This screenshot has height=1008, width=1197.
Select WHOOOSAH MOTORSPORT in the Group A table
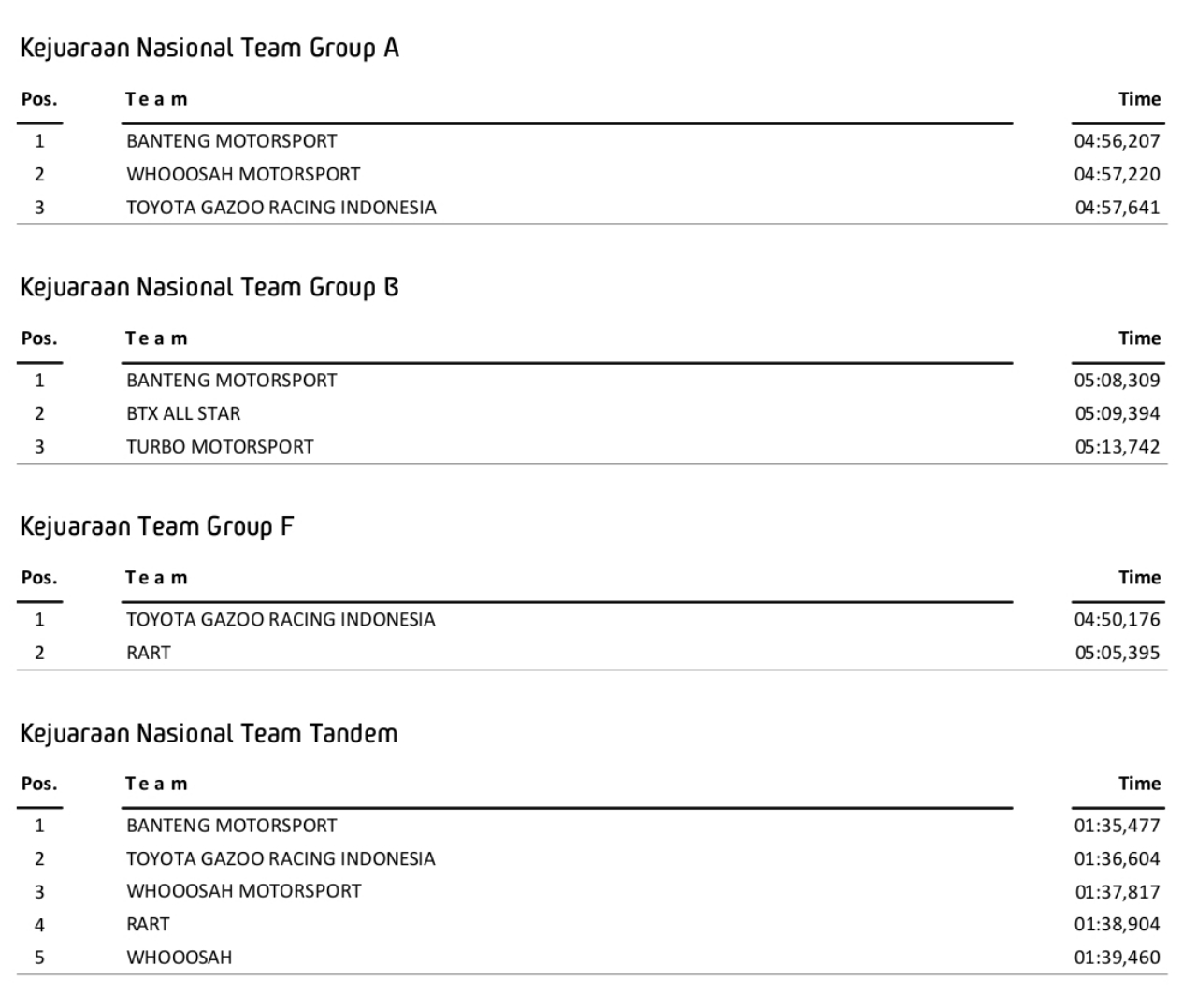pos(243,174)
